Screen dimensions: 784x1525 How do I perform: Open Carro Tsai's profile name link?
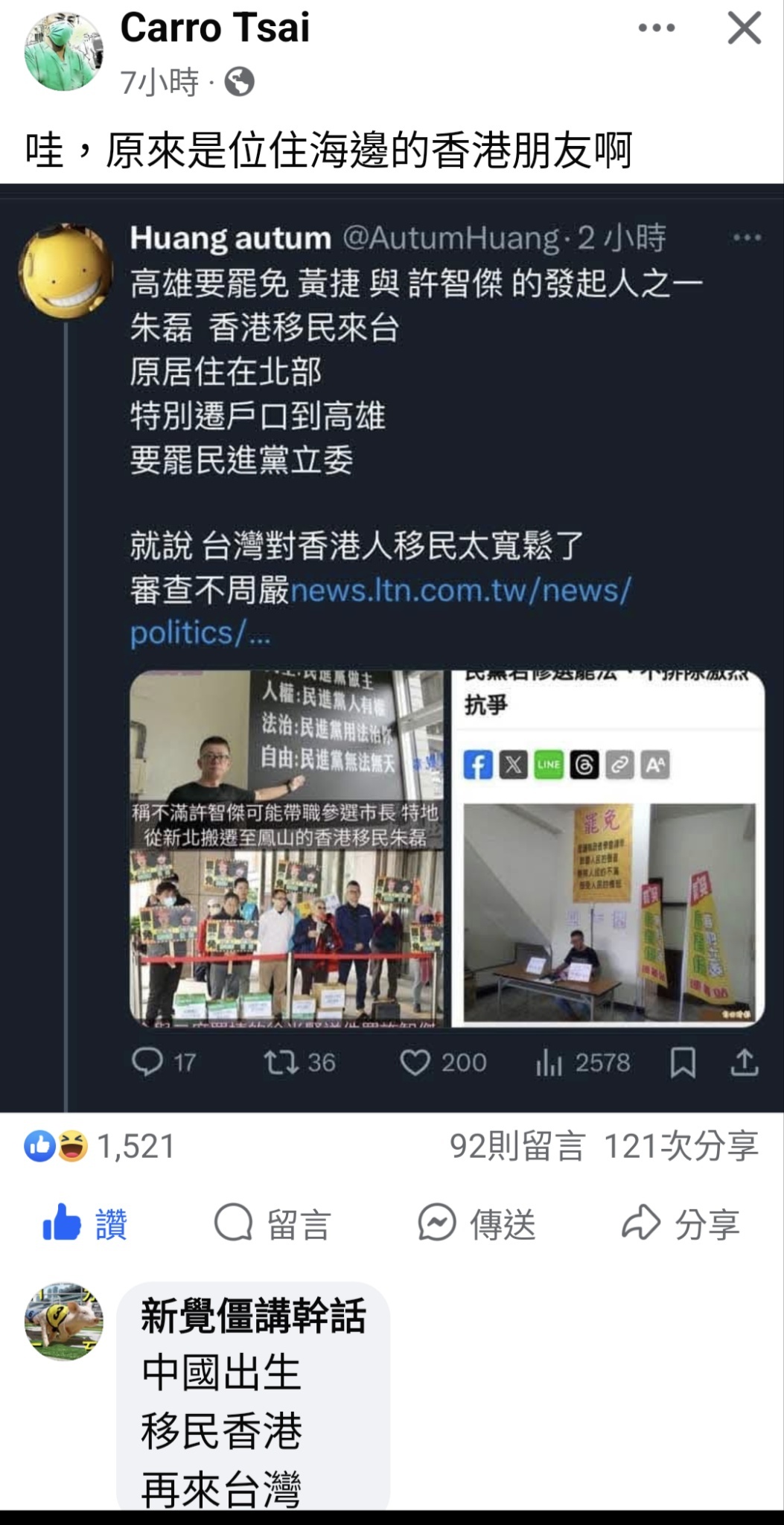pos(214,28)
